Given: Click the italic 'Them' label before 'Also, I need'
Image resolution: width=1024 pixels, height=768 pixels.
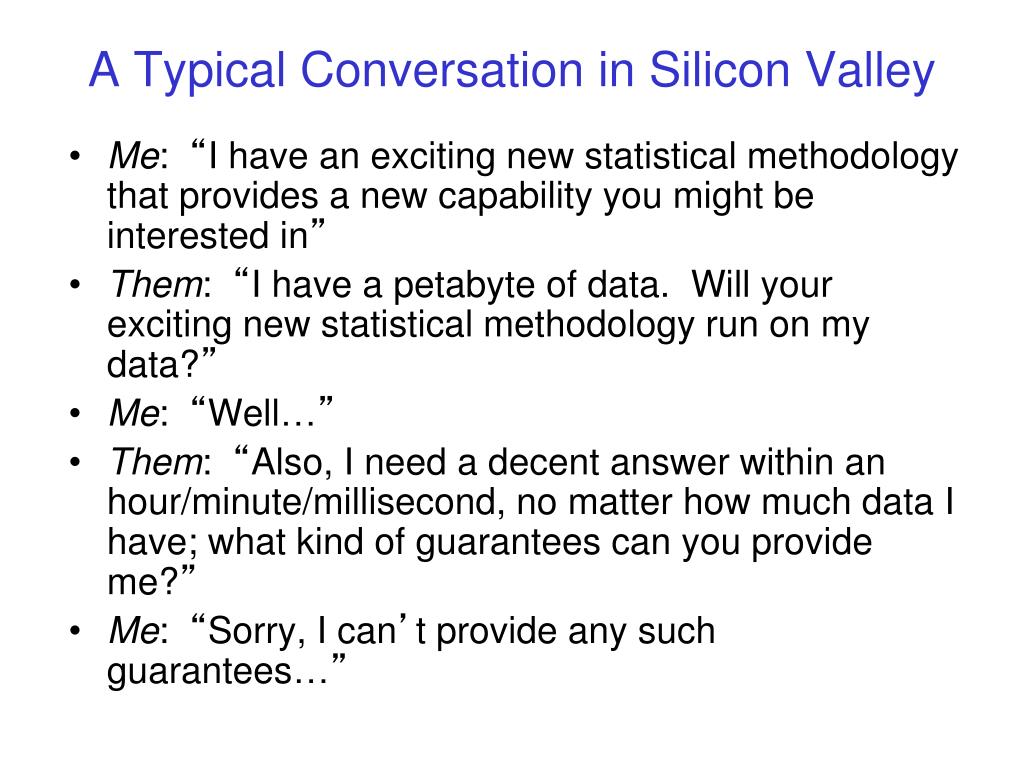Looking at the screenshot, I should pos(156,462).
